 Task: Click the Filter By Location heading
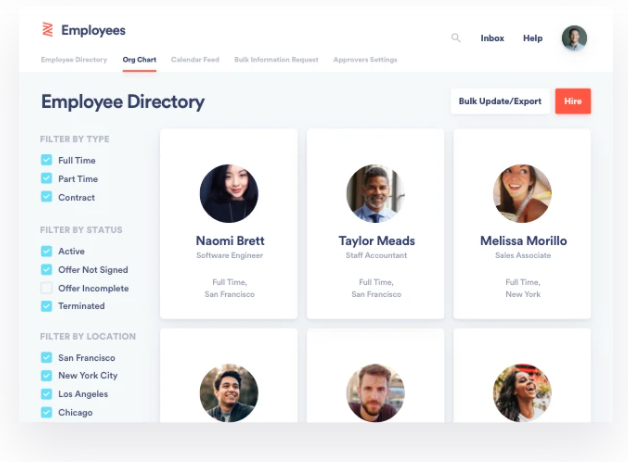point(88,336)
